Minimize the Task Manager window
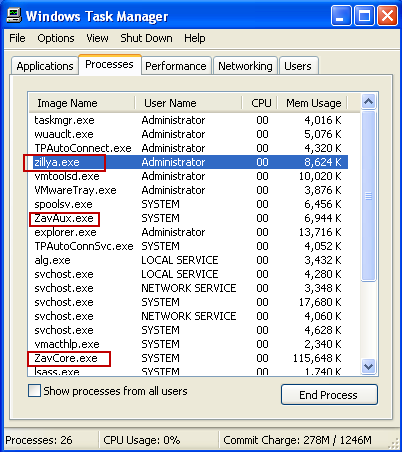 pos(340,16)
